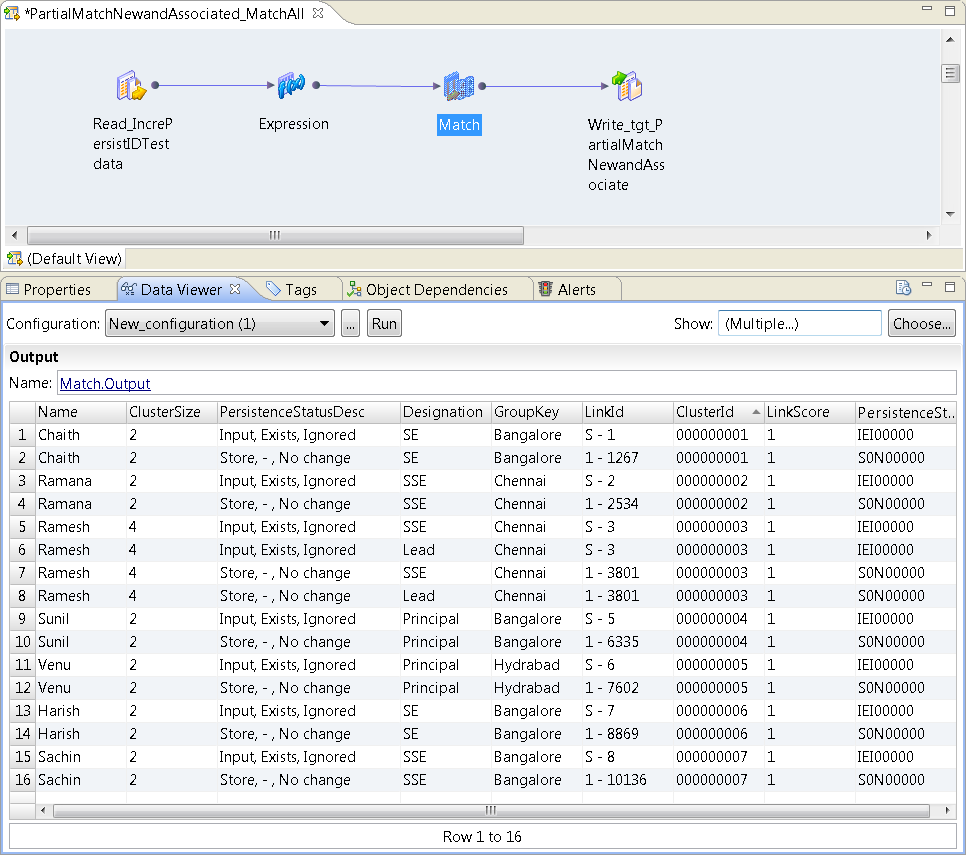Click the export data icon in Data Viewer
Image resolution: width=966 pixels, height=855 pixels.
pos(903,288)
